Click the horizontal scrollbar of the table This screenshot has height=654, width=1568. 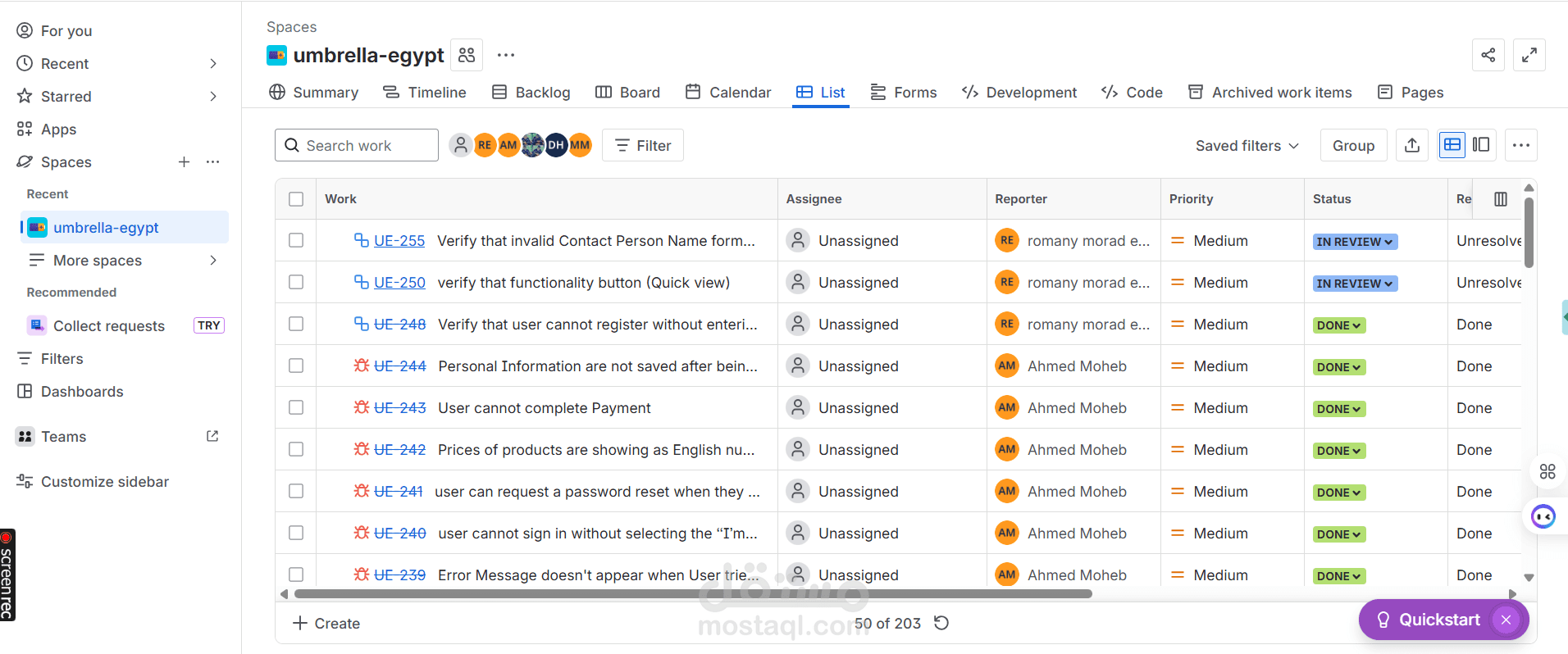pyautogui.click(x=693, y=594)
